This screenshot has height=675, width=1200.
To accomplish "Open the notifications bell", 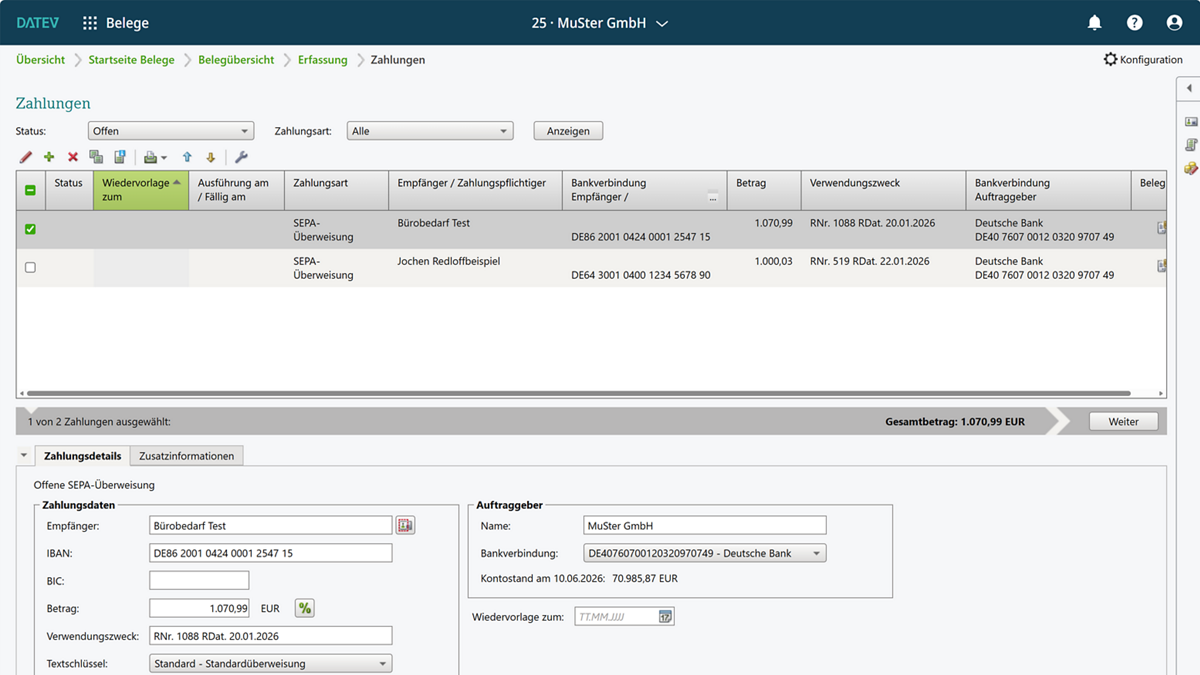I will [x=1095, y=22].
